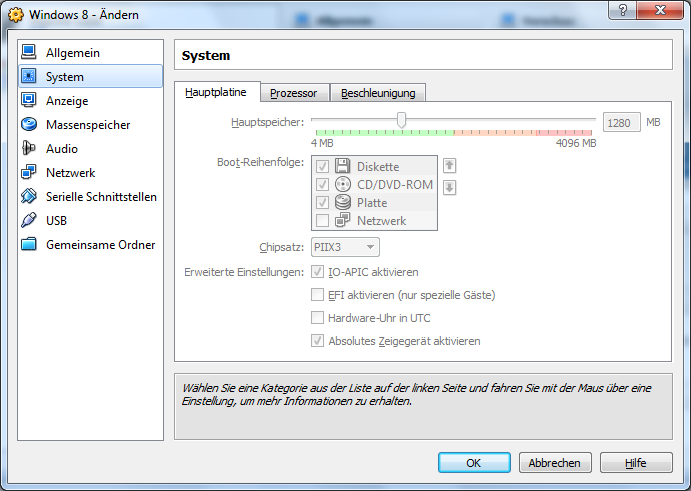Image resolution: width=691 pixels, height=491 pixels.
Task: Select Gemeinsame Ordner category label
Action: [x=100, y=245]
